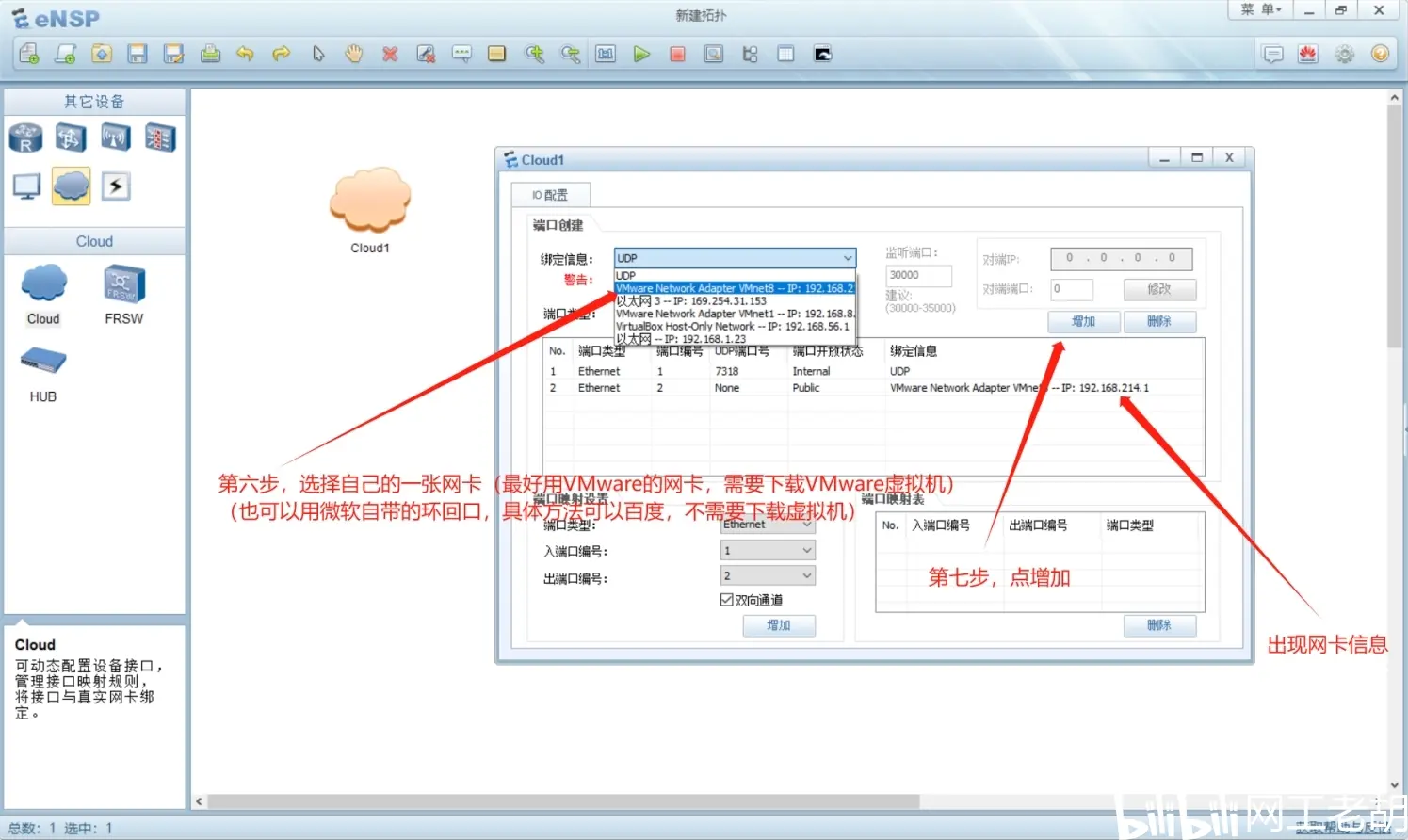The image size is (1408, 840).
Task: Start devices with green play icon
Action: click(641, 54)
